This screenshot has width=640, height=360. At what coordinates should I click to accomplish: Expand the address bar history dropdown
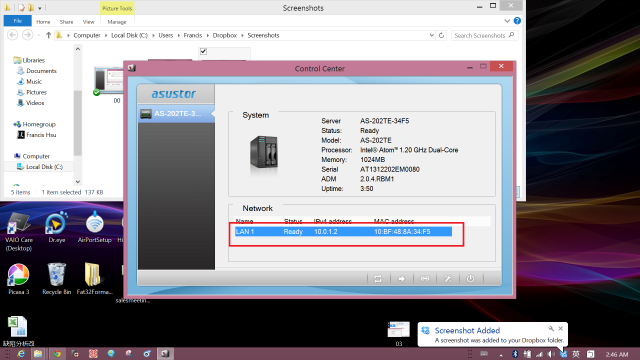(x=431, y=36)
